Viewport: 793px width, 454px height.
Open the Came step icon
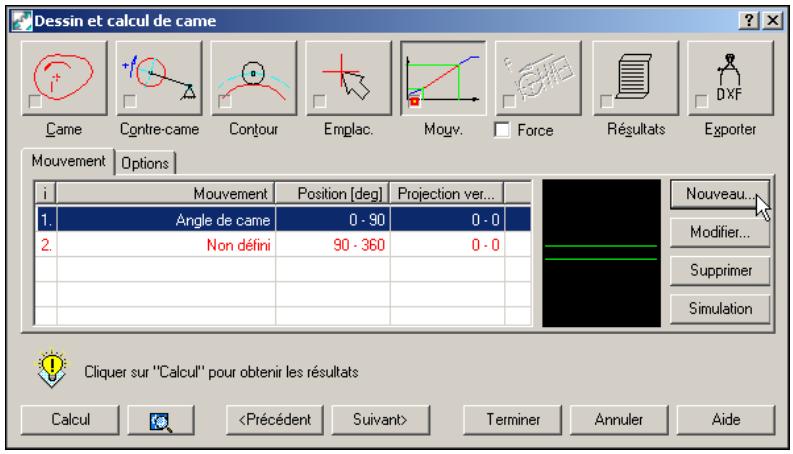[64, 78]
